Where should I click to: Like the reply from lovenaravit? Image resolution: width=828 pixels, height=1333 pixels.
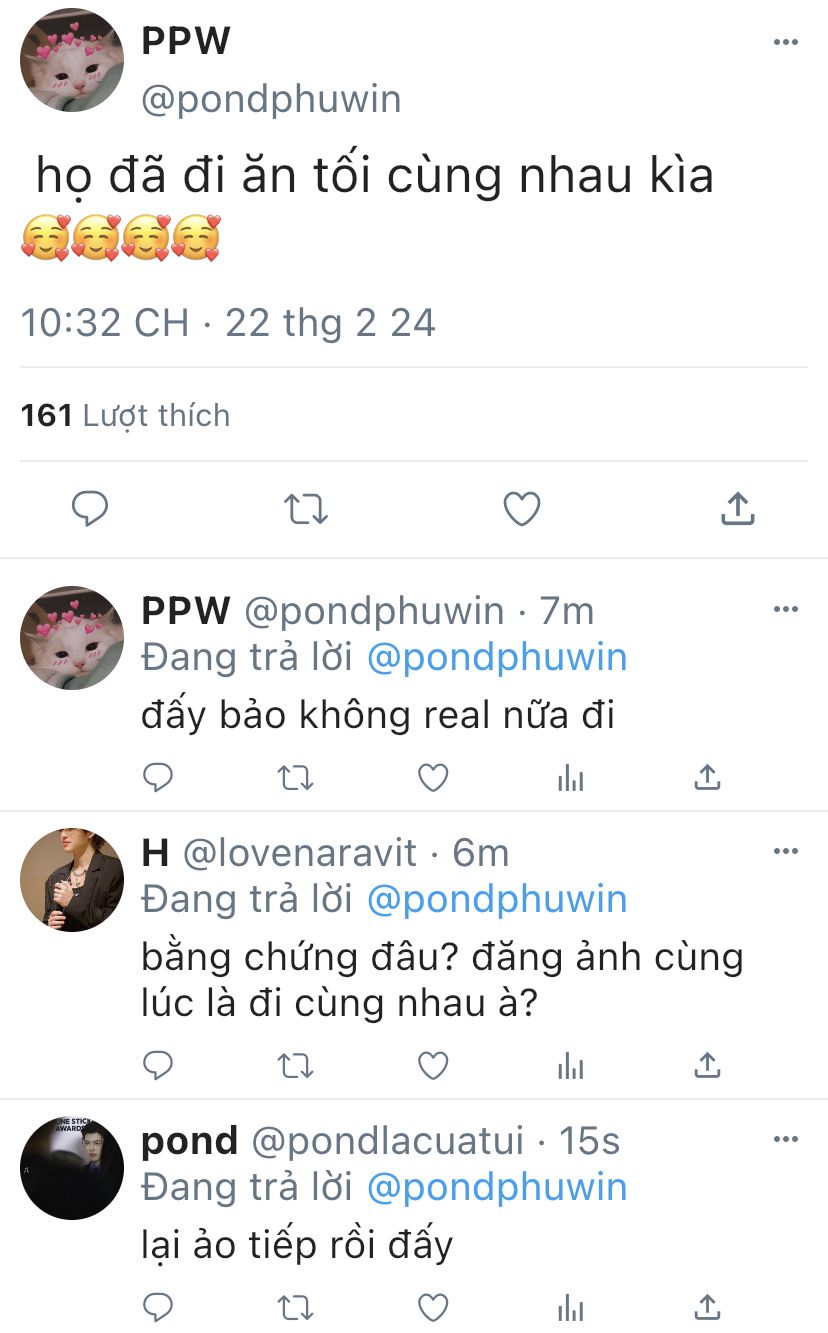click(432, 1066)
